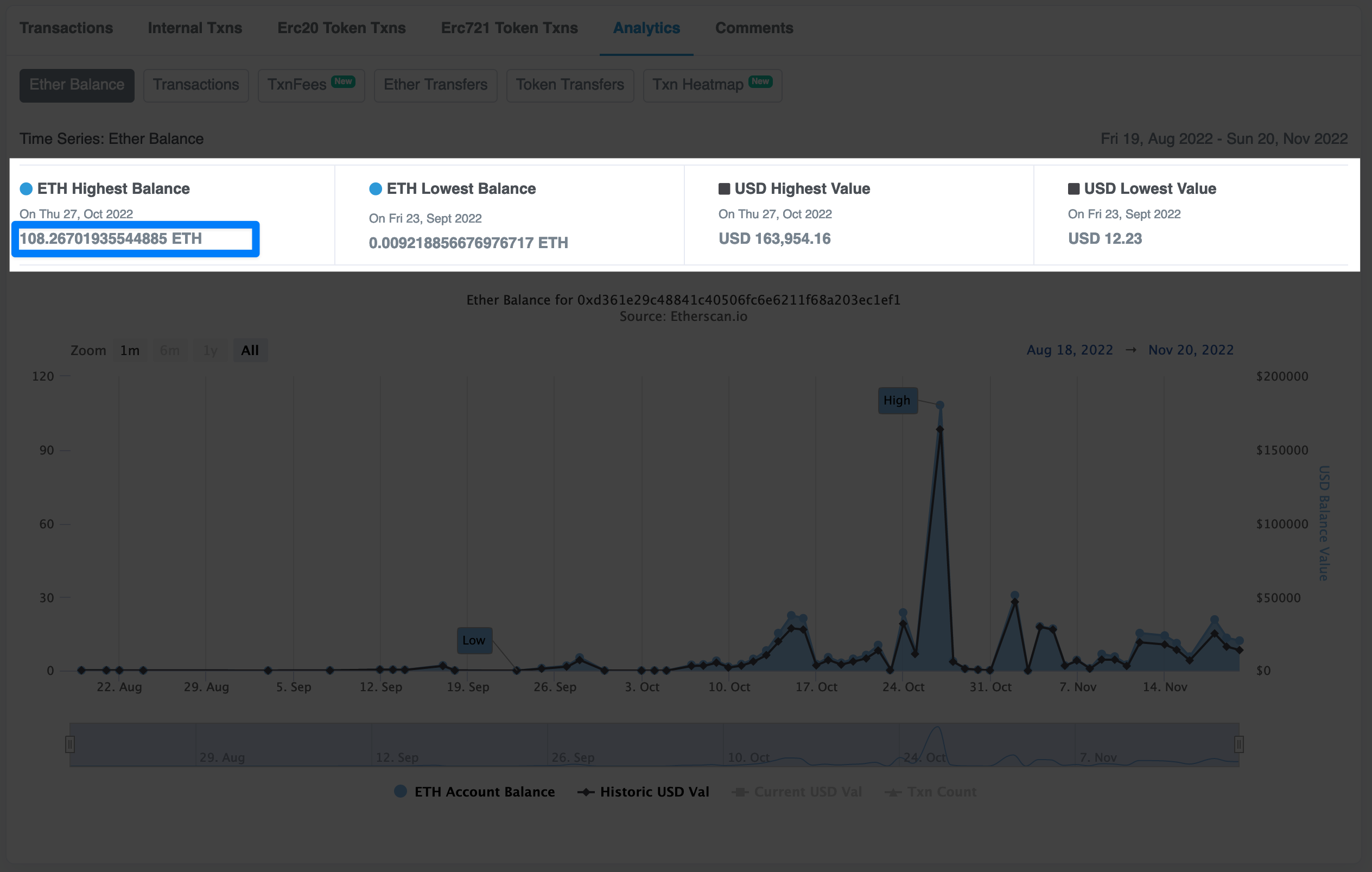Set chart zoom to 1m
The image size is (1372, 872).
pos(130,351)
